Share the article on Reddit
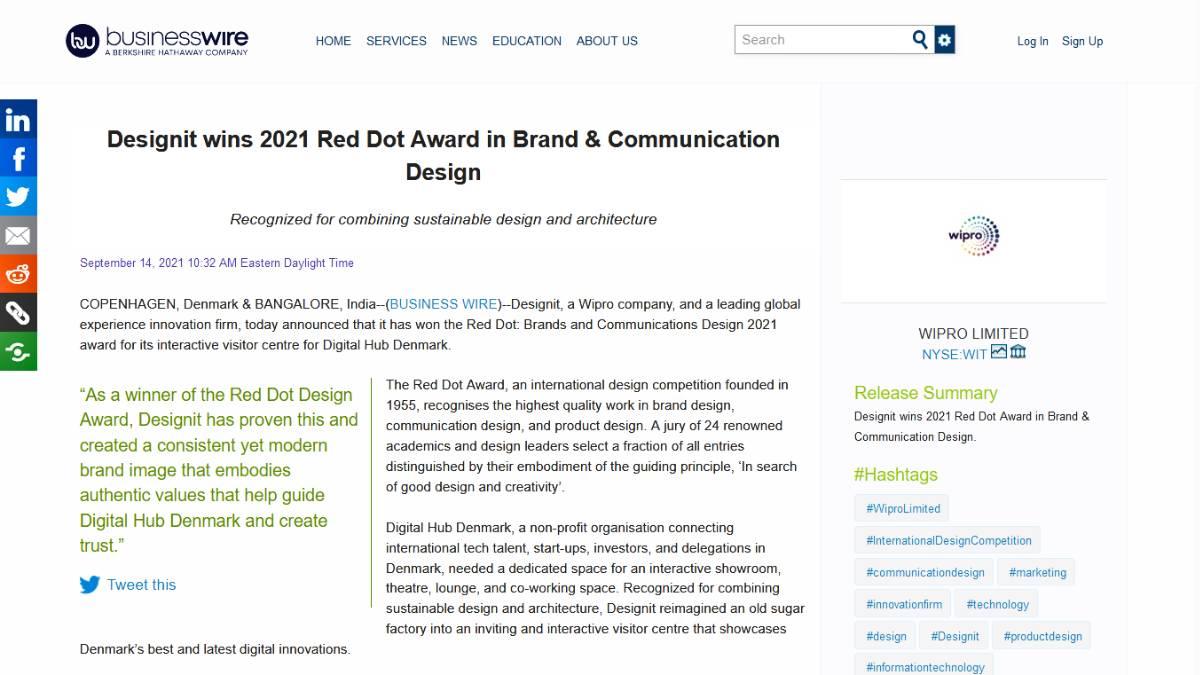 [18, 274]
